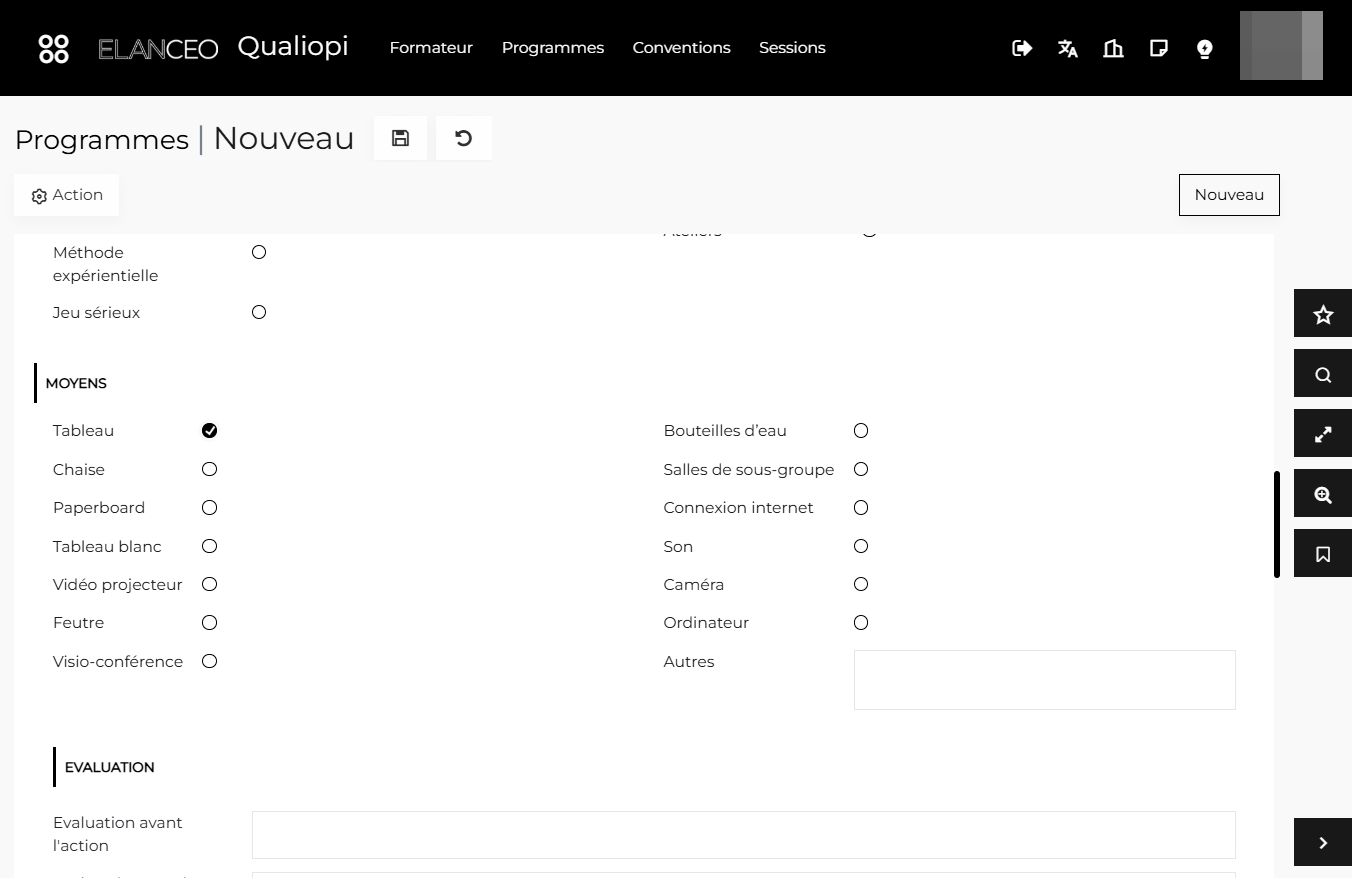Open the sticky note icon in header
This screenshot has height=878, width=1352.
(x=1159, y=48)
